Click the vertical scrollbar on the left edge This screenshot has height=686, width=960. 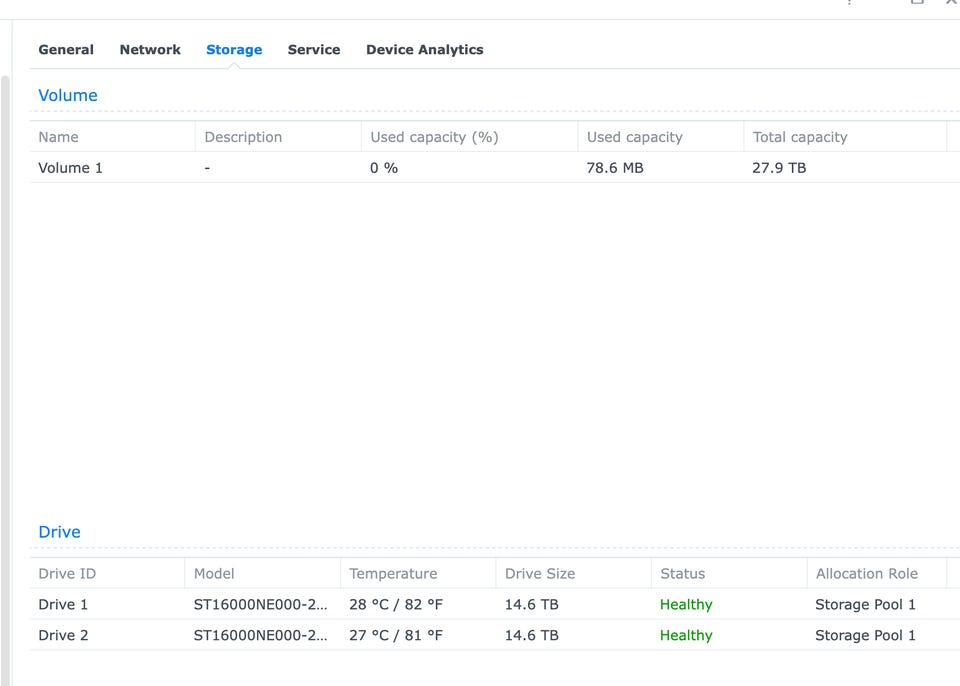[5, 380]
